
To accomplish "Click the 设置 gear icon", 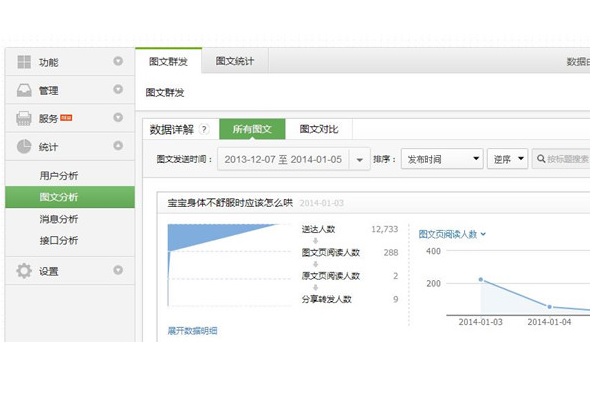I will pos(24,271).
